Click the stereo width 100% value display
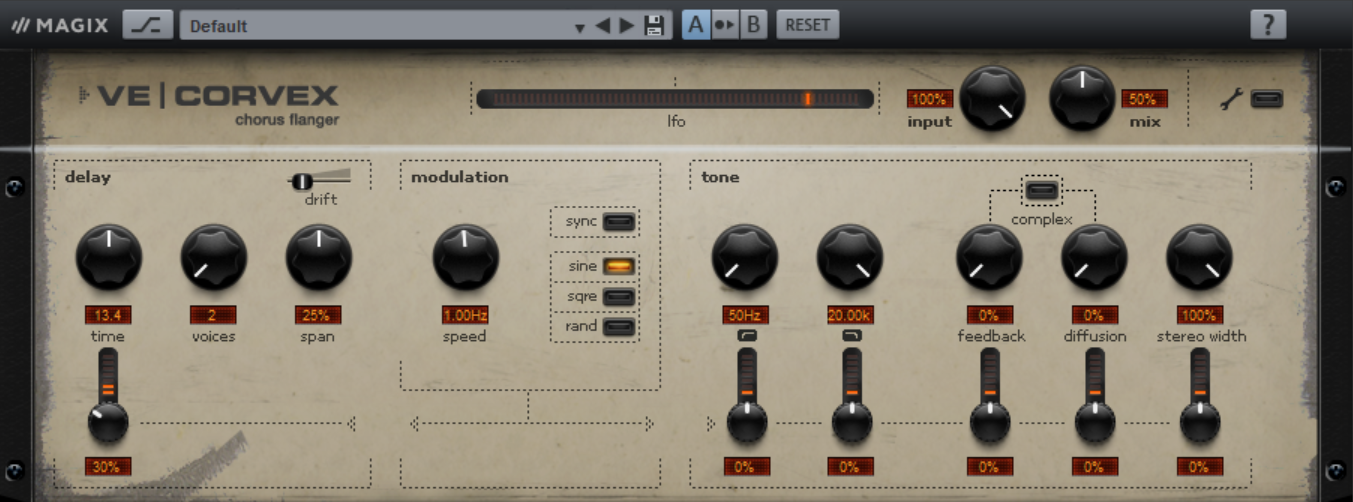The image size is (1353, 502). (1200, 315)
